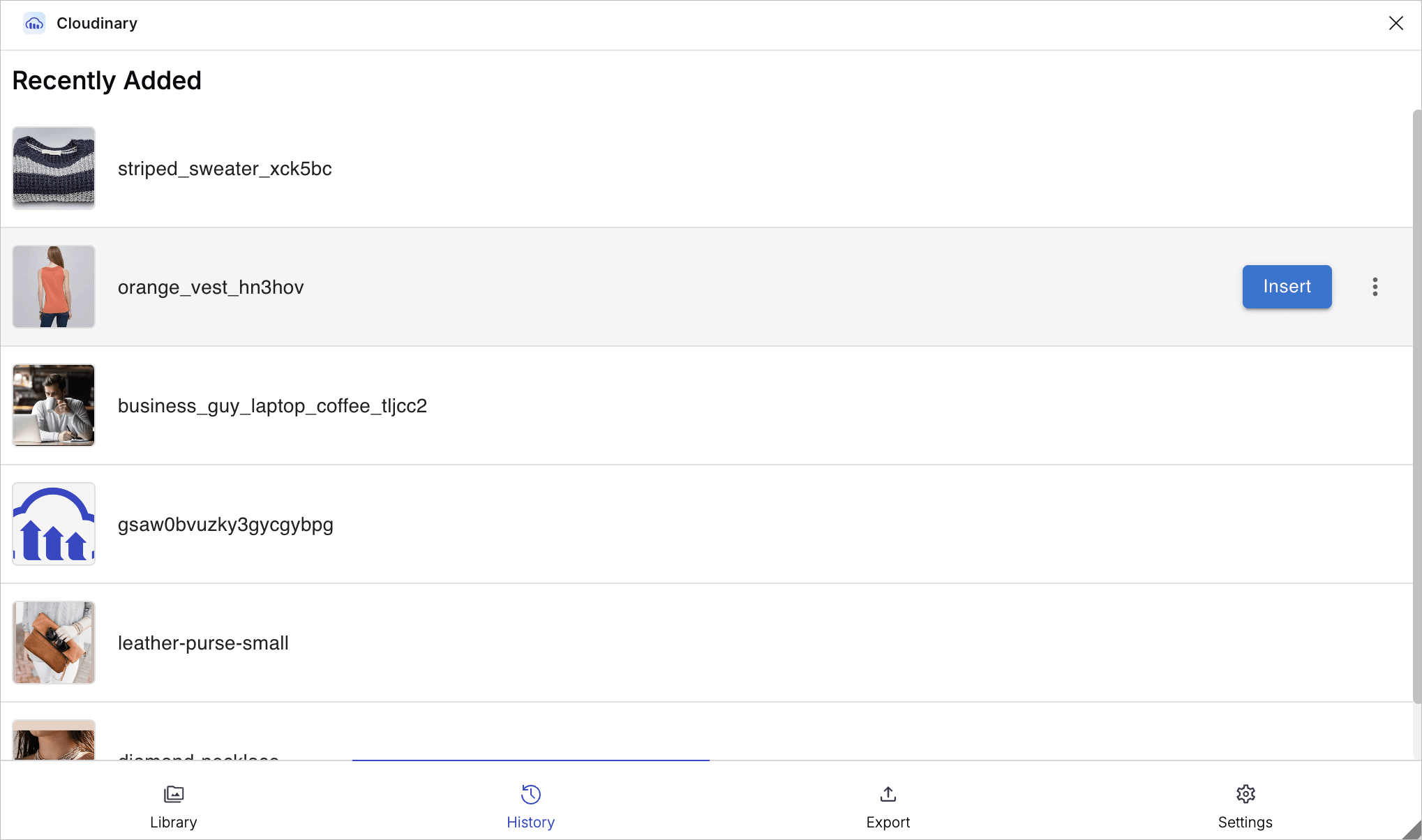Open the Library tab icon

pyautogui.click(x=174, y=794)
